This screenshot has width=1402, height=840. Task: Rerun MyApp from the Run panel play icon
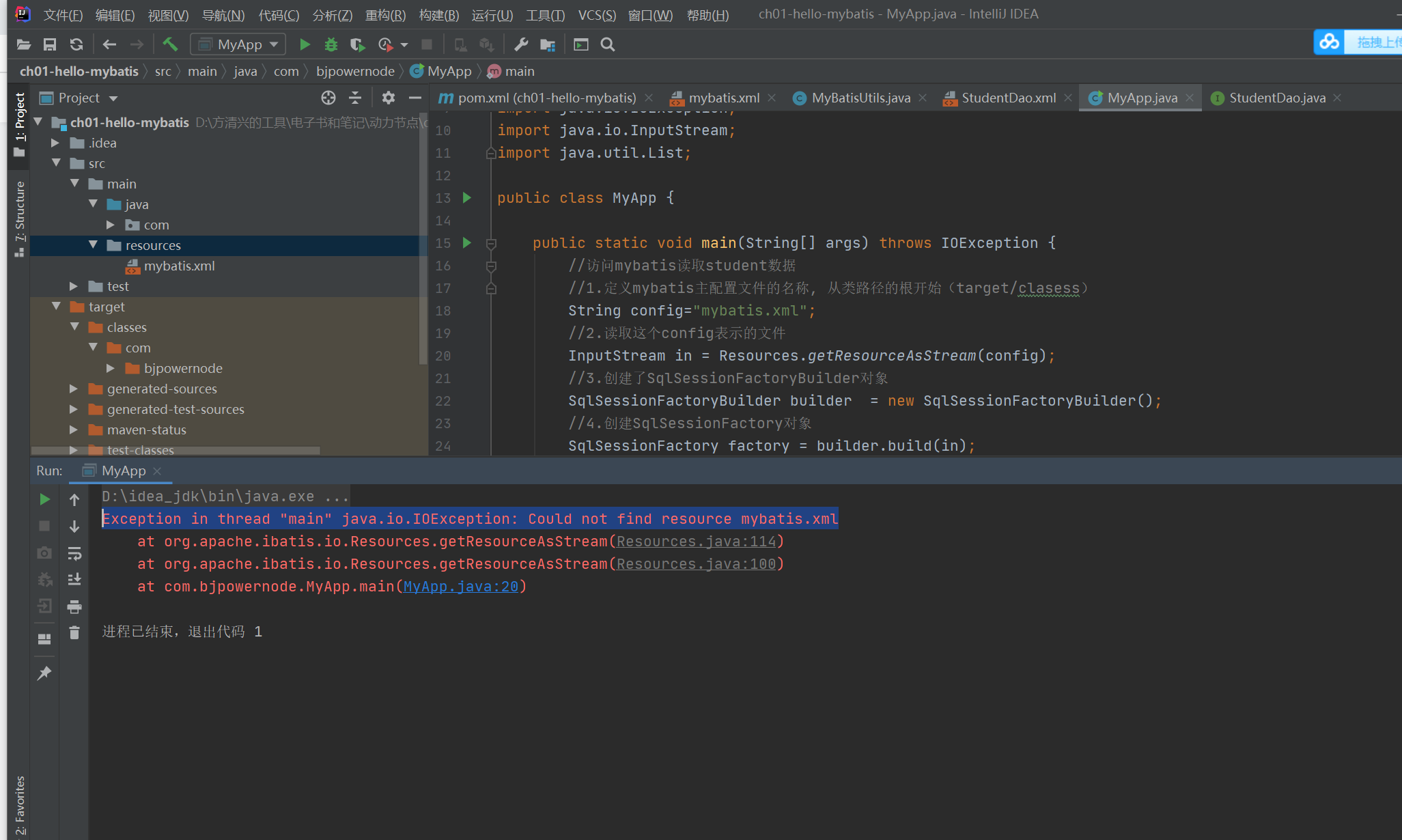coord(44,499)
